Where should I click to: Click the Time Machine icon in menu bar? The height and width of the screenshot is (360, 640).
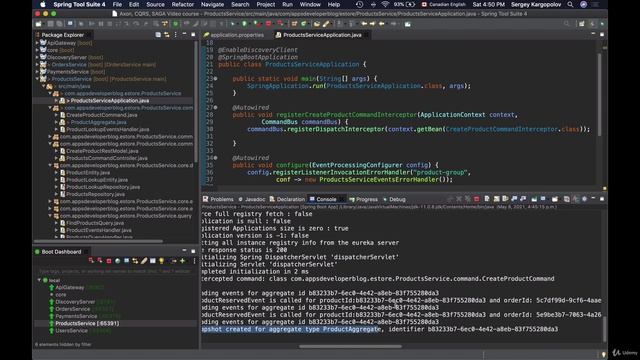click(360, 4)
